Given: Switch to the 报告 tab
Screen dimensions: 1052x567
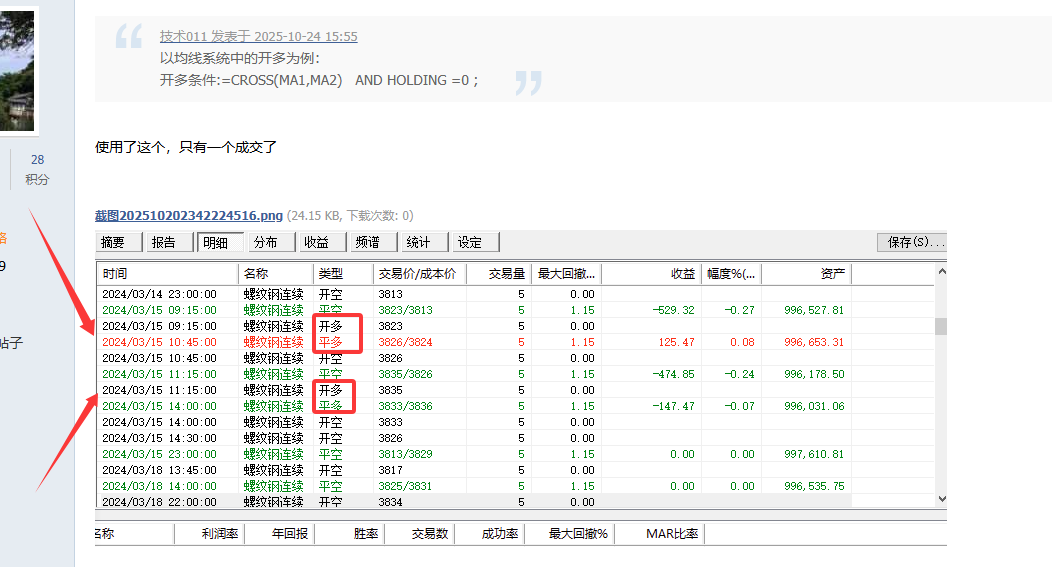Looking at the screenshot, I should tap(169, 242).
